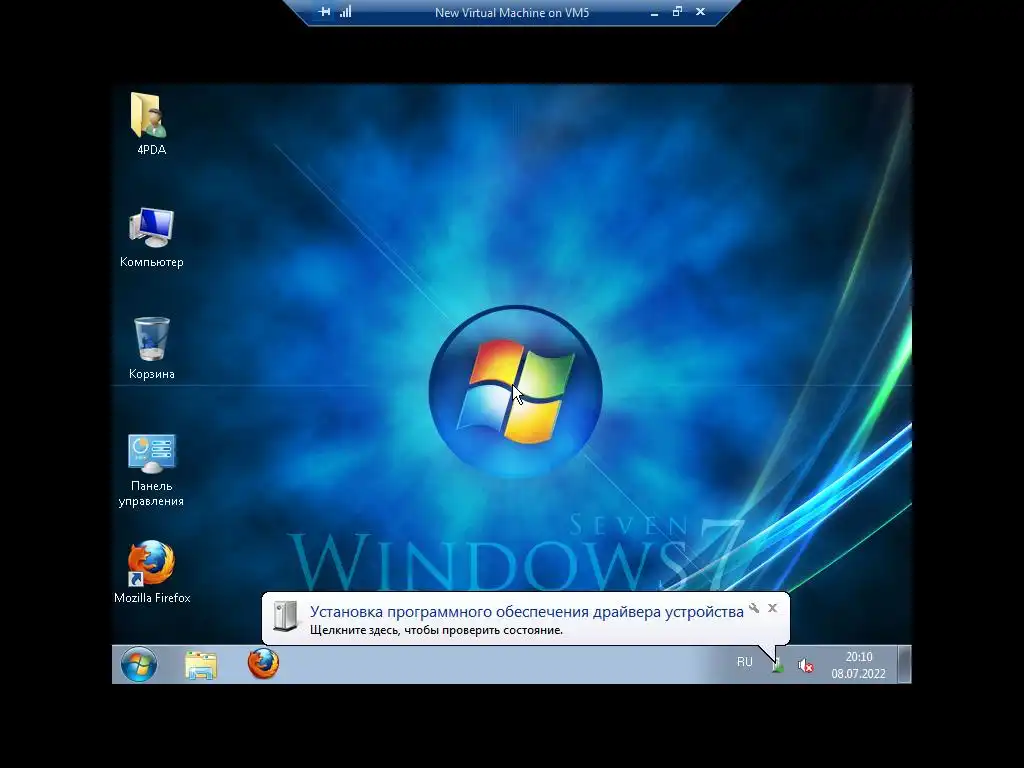1024x768 pixels.
Task: Click the signal bars icon in VM toolbar
Action: [x=345, y=12]
